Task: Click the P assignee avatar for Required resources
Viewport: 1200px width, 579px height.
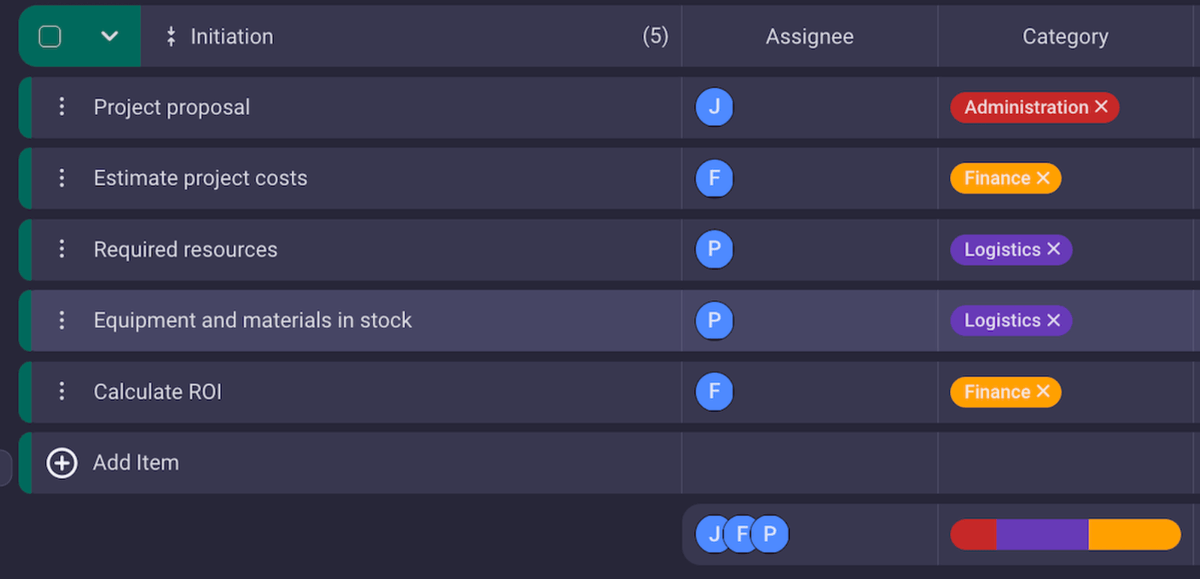Action: coord(714,249)
